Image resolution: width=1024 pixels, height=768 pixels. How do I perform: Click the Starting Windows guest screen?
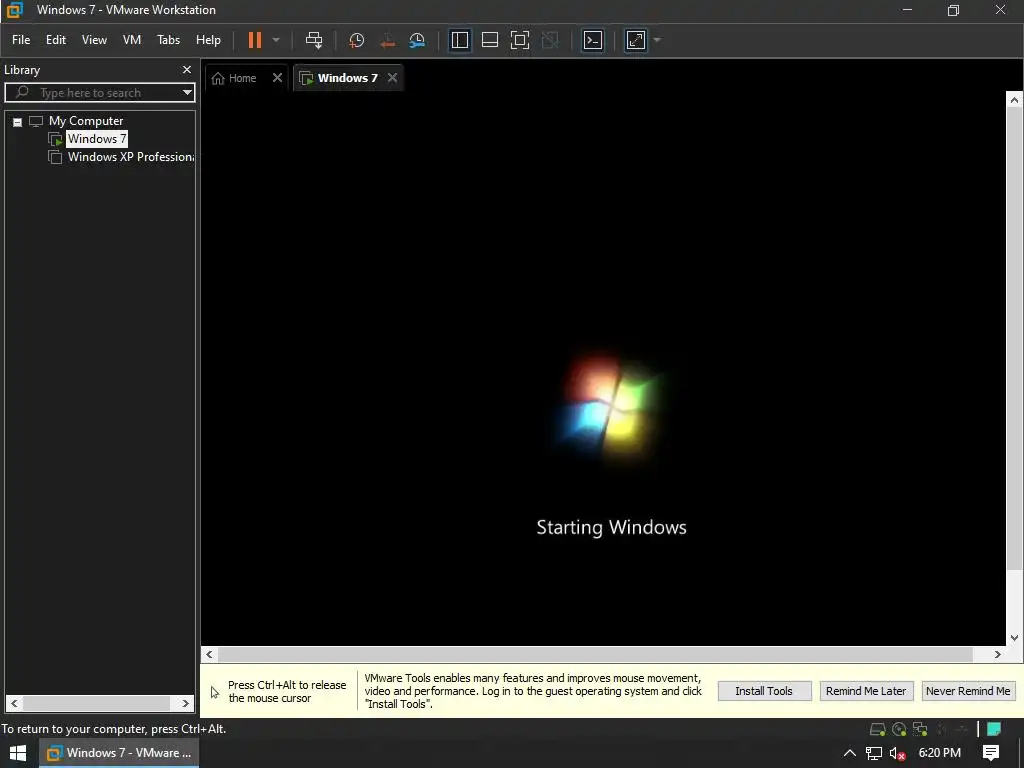pos(603,368)
